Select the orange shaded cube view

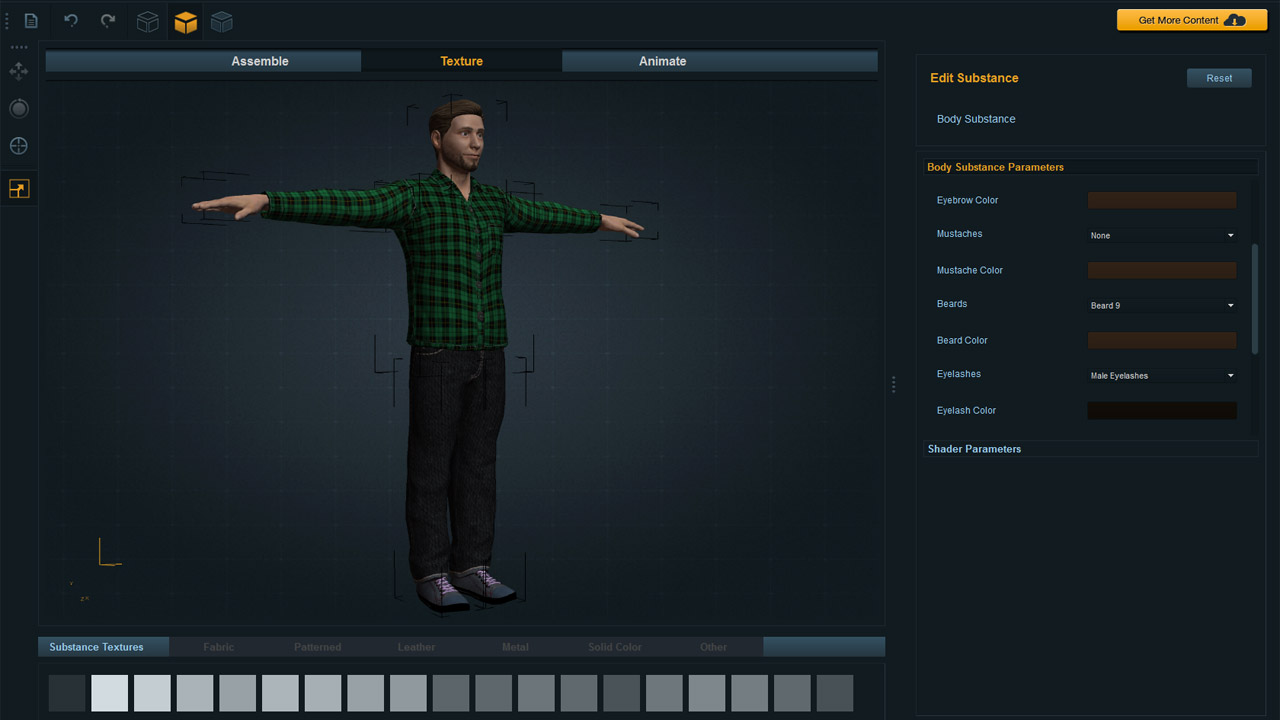(x=185, y=22)
